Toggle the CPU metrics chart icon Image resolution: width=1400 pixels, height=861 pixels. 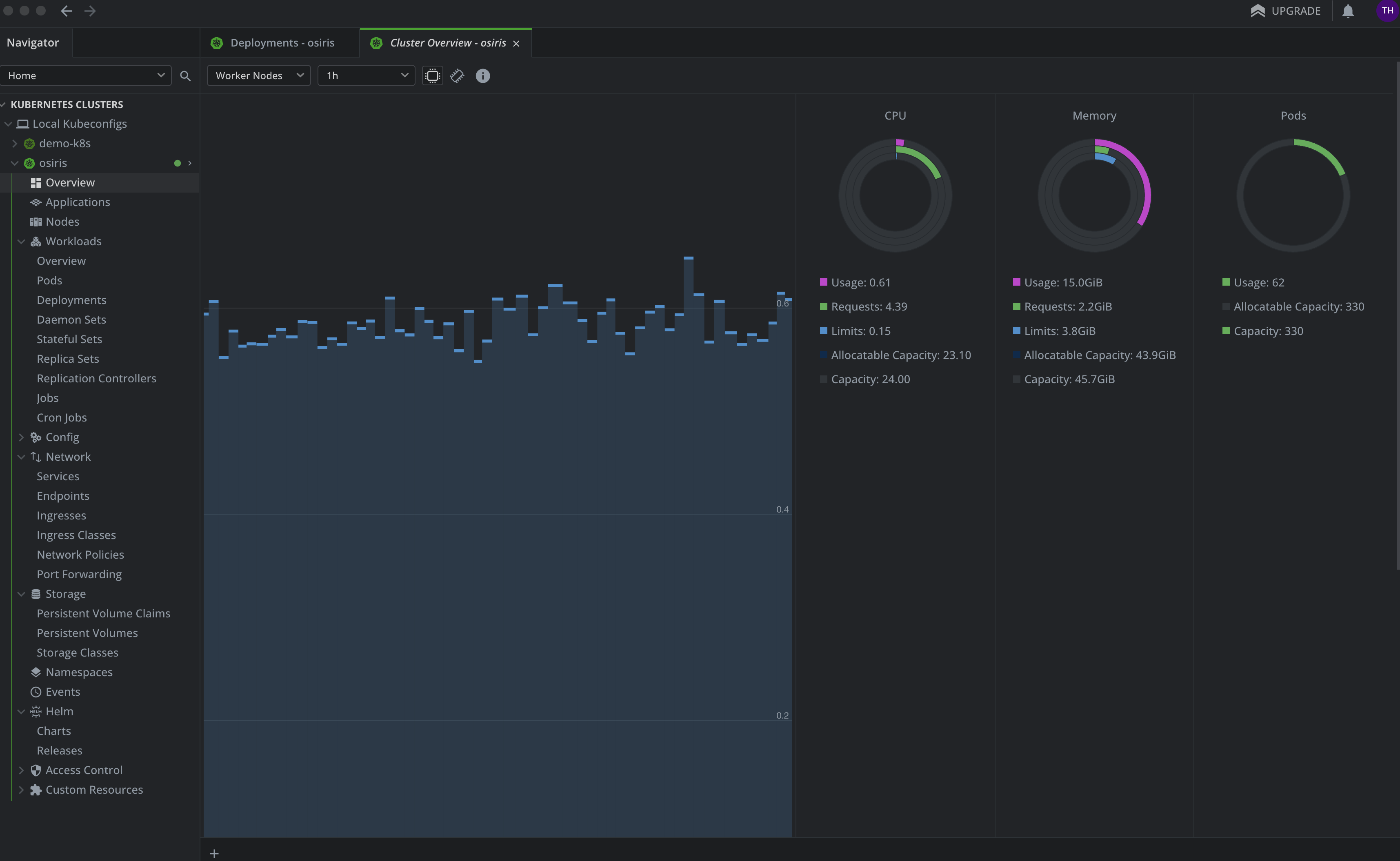432,76
